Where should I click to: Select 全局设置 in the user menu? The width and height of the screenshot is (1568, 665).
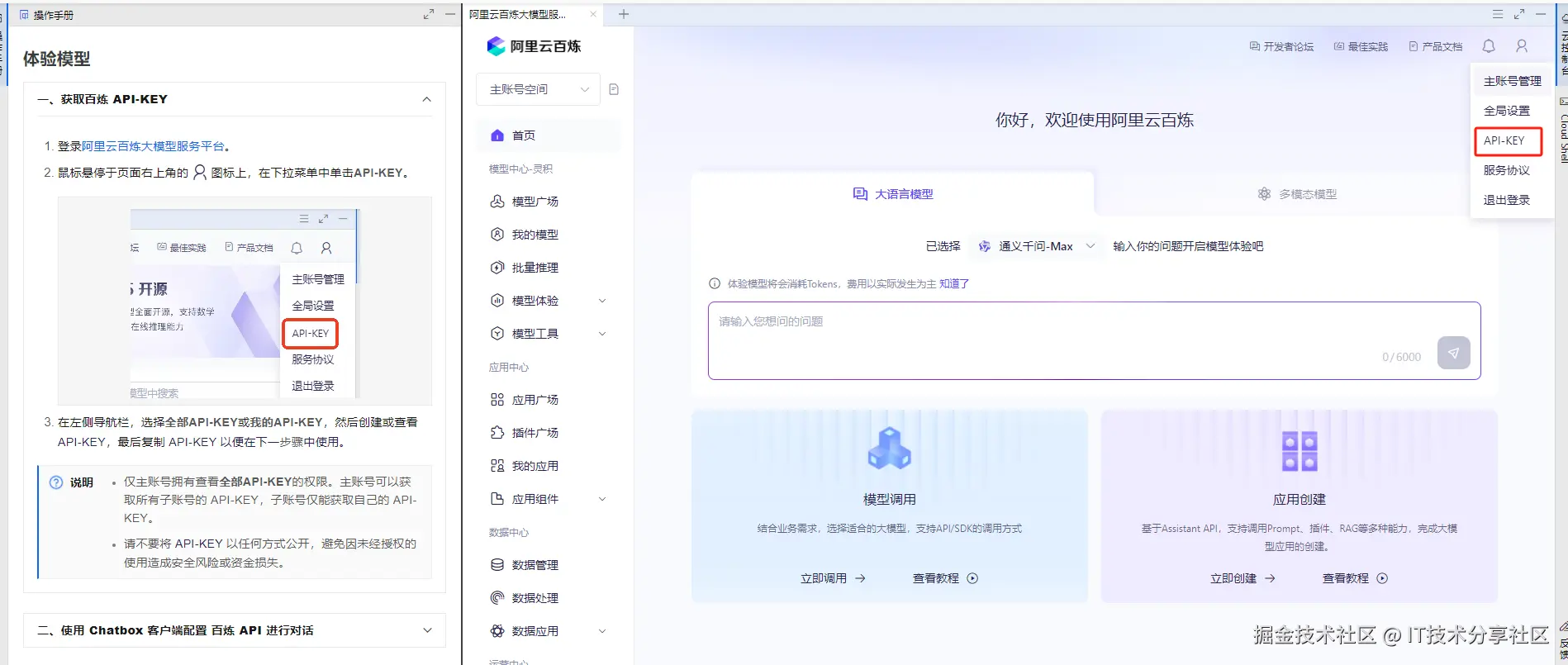point(1506,111)
